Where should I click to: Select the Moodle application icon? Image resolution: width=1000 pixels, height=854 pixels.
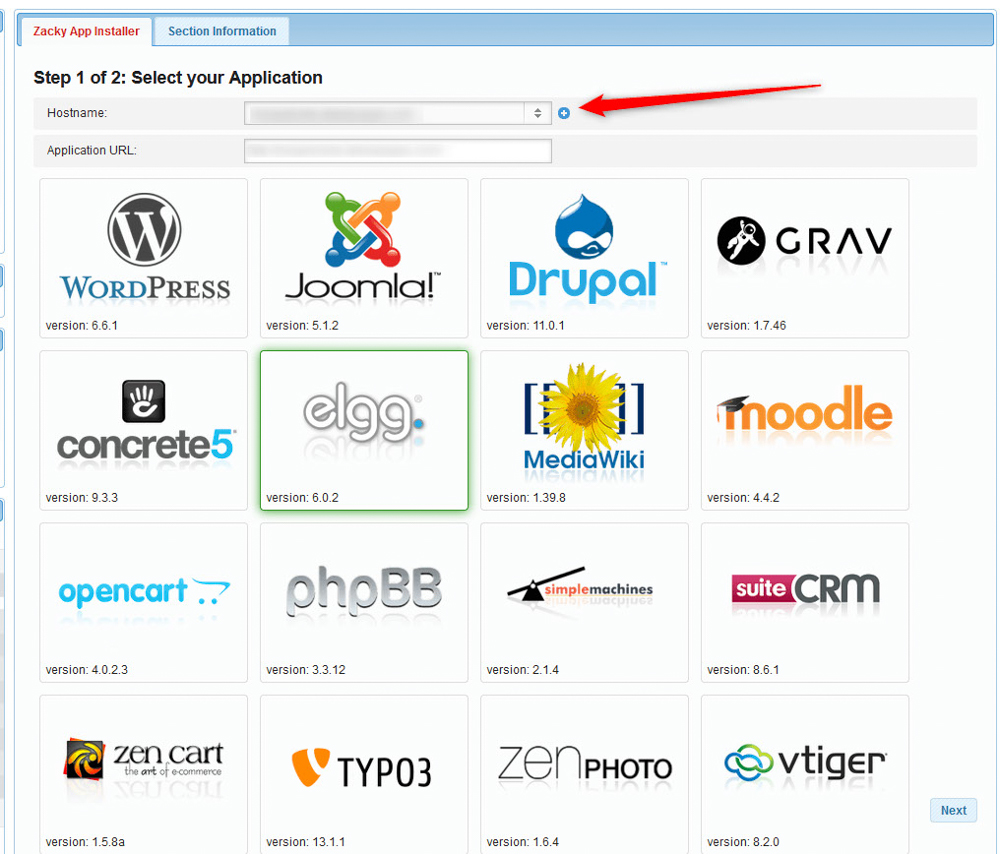(804, 429)
